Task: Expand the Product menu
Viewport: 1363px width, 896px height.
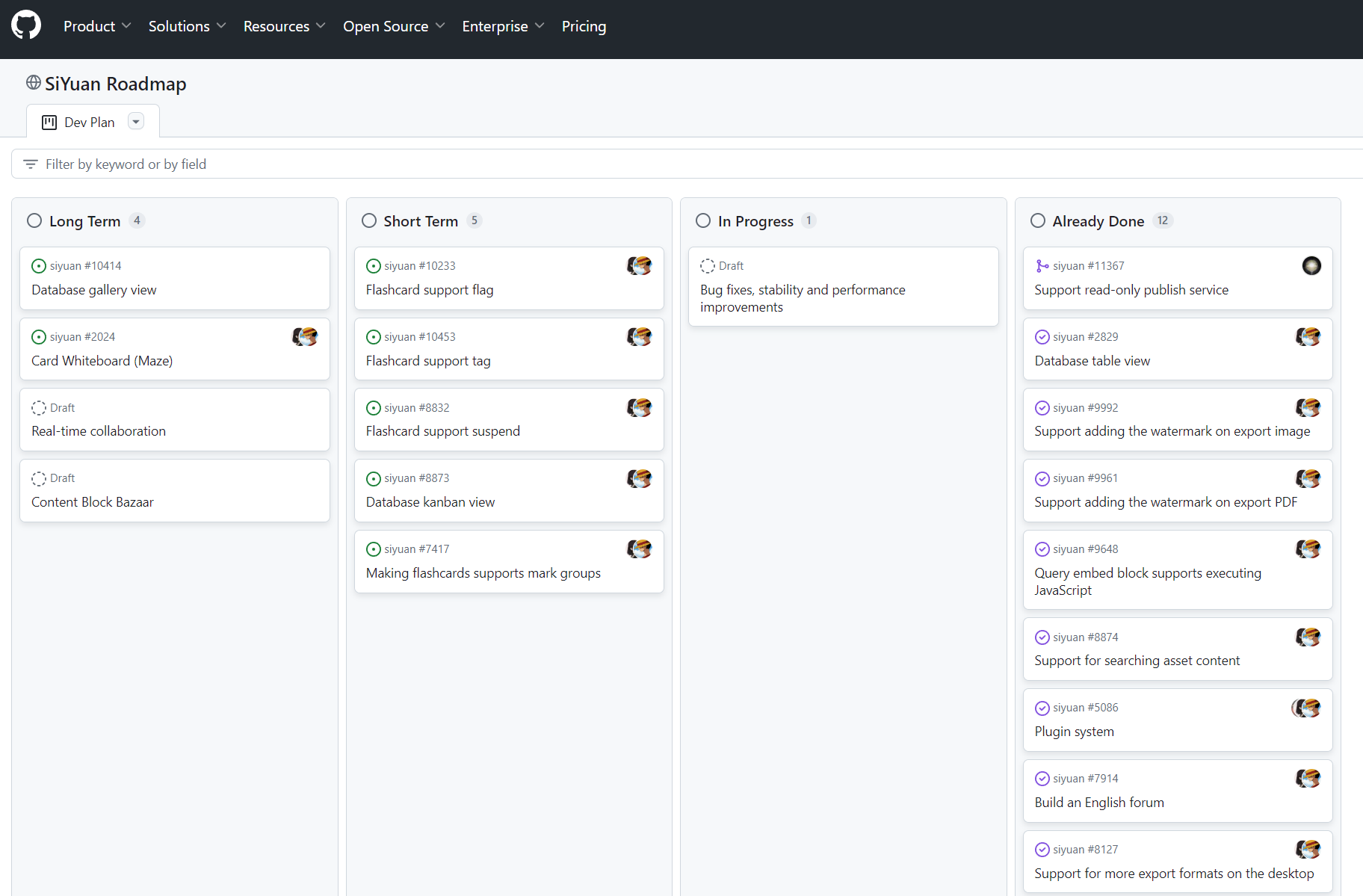Action: click(x=97, y=26)
